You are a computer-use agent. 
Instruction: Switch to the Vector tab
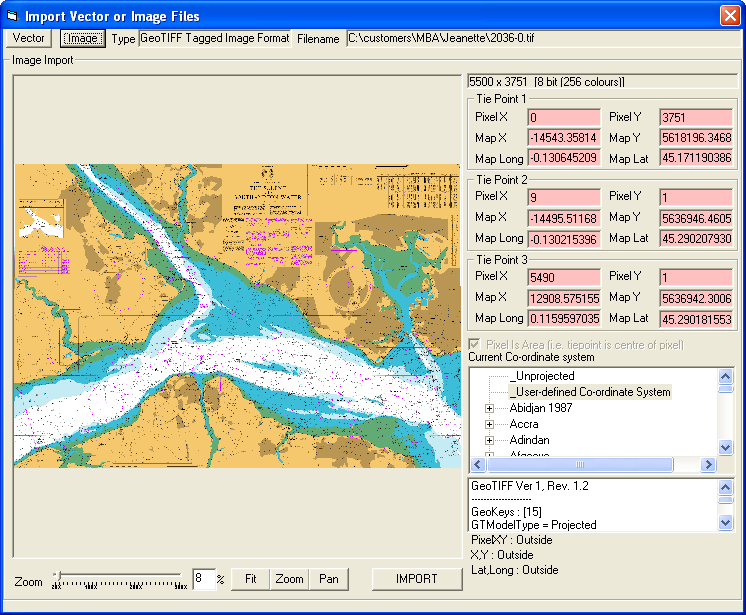click(x=29, y=39)
